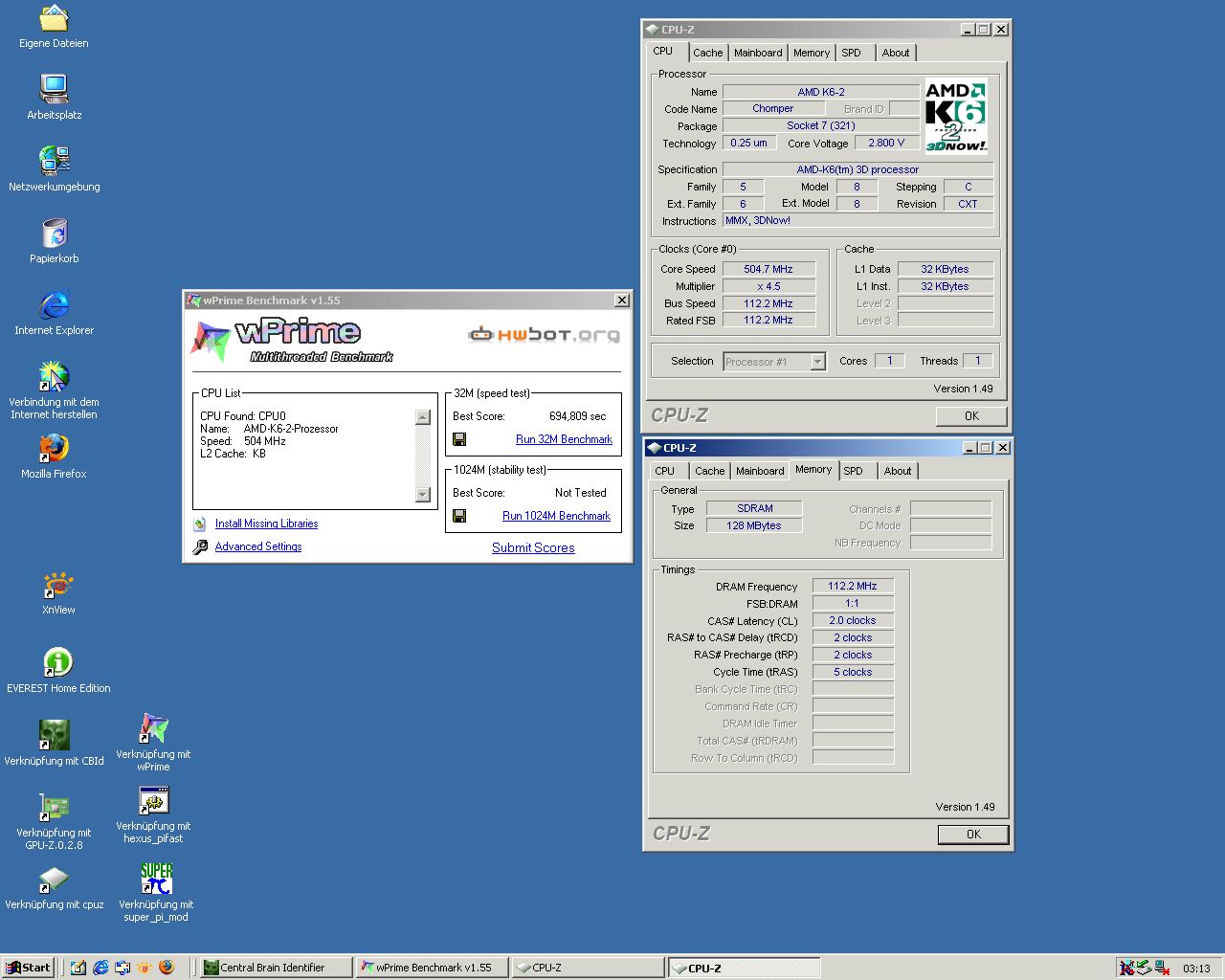Click Run 1024M Benchmark link
The width and height of the screenshot is (1225, 980).
point(556,516)
